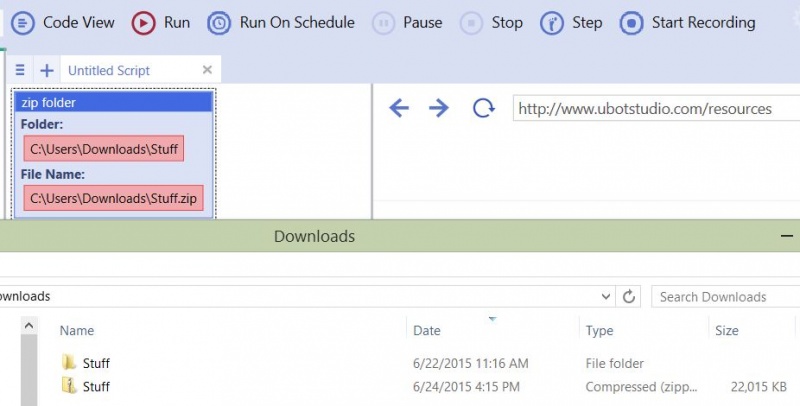Image resolution: width=800 pixels, height=406 pixels.
Task: Click the 22,015 KB size value
Action: coord(758,387)
